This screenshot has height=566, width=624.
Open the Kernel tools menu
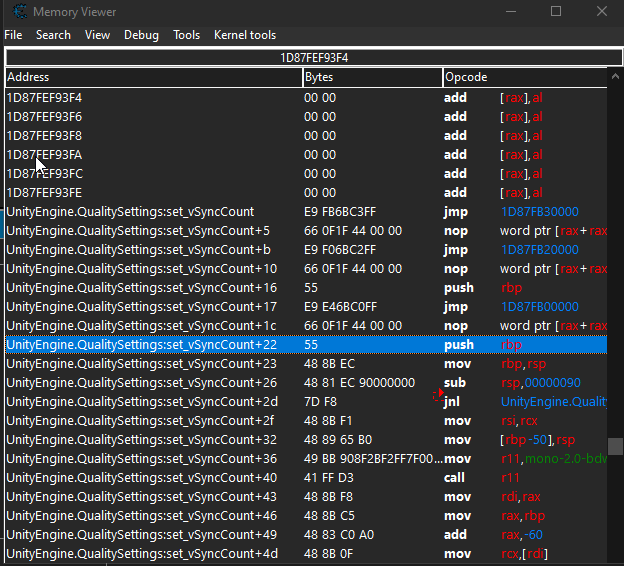[x=245, y=35]
